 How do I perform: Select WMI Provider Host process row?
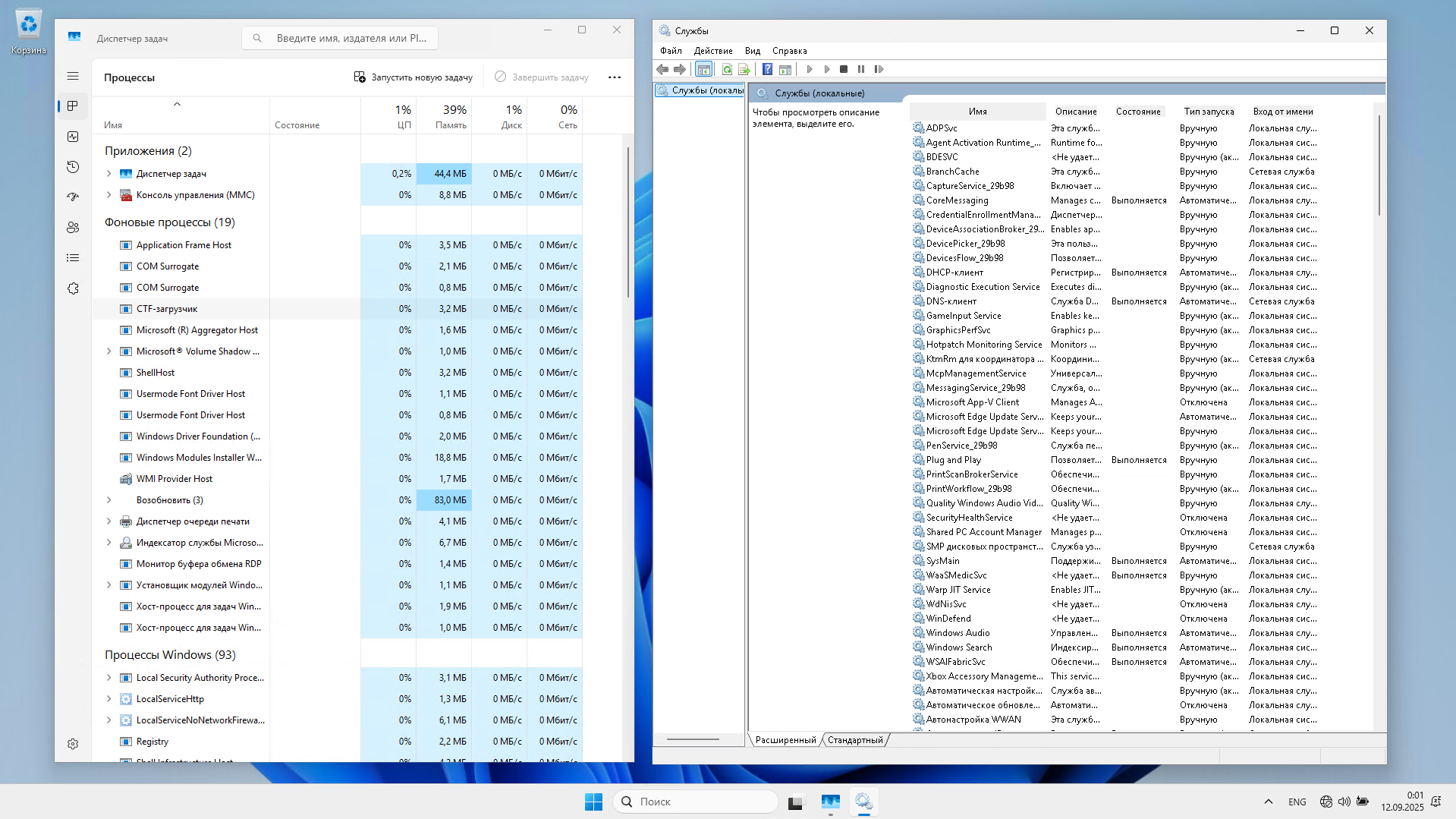338,479
